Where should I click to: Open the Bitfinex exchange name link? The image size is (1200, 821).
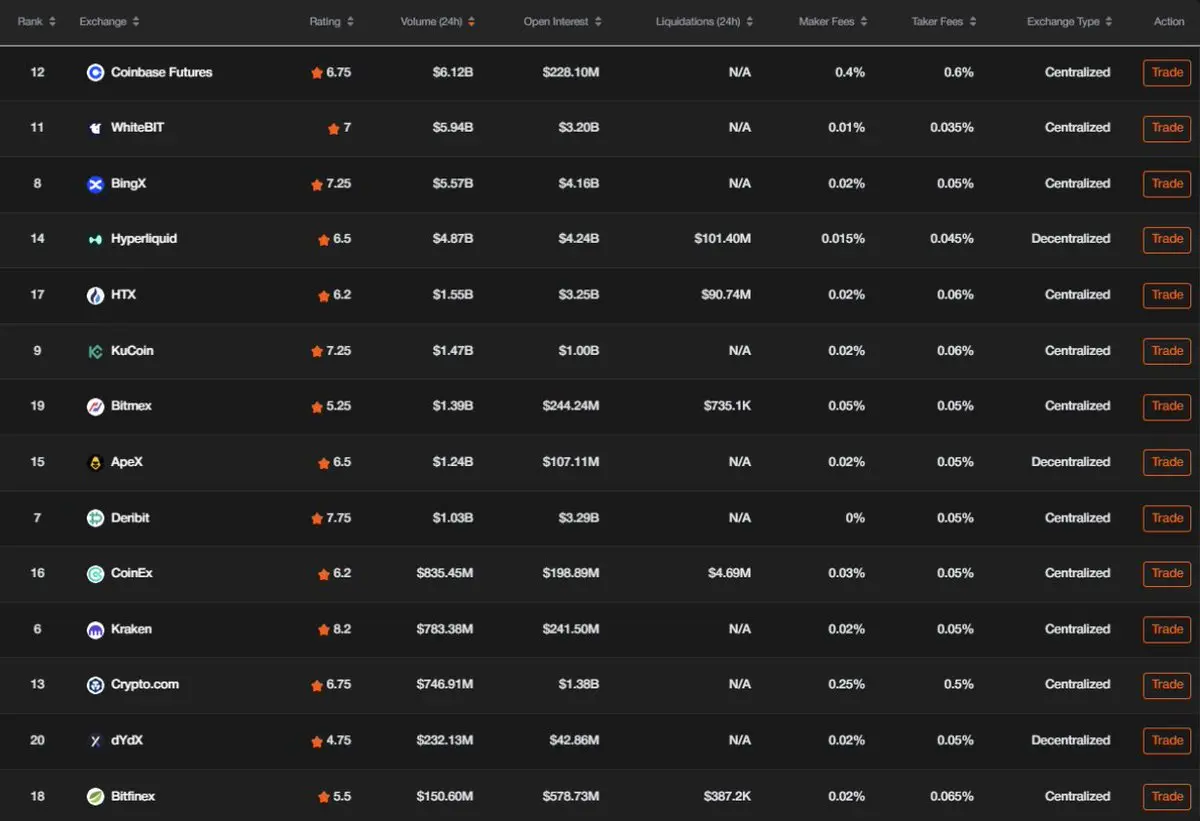[x=133, y=797]
